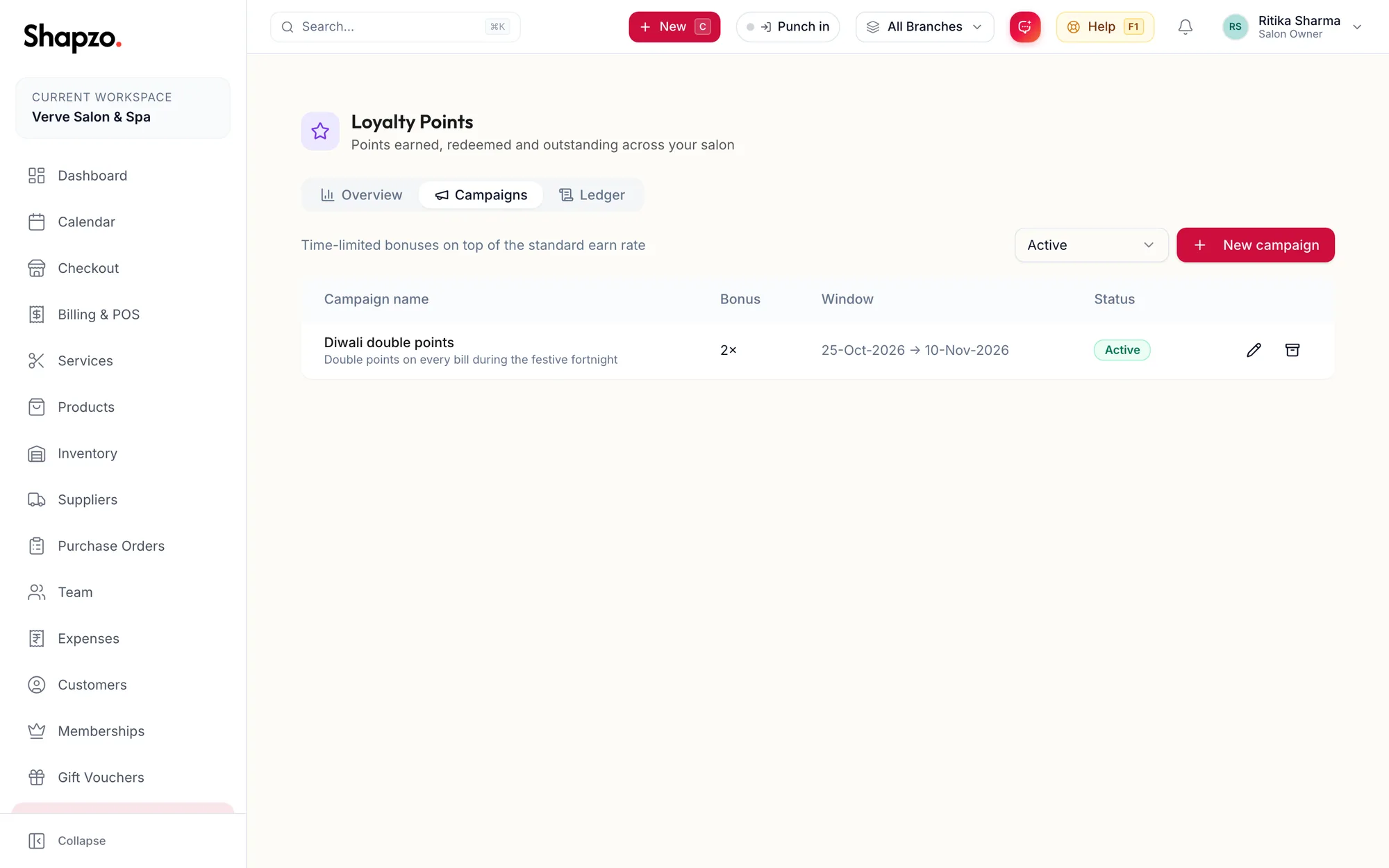Screen dimensions: 1389x868
Task: Click the Bonus column header
Action: point(740,299)
